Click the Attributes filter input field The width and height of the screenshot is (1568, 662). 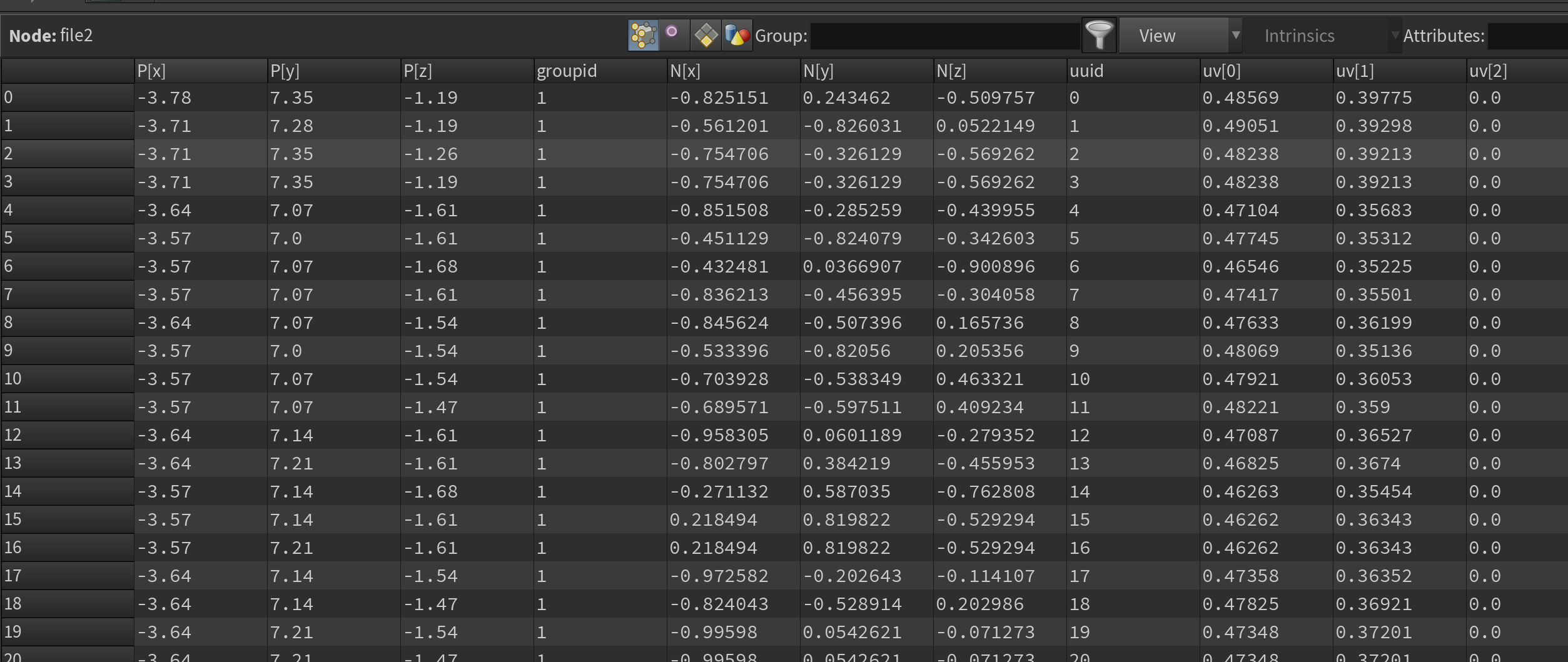click(1527, 36)
